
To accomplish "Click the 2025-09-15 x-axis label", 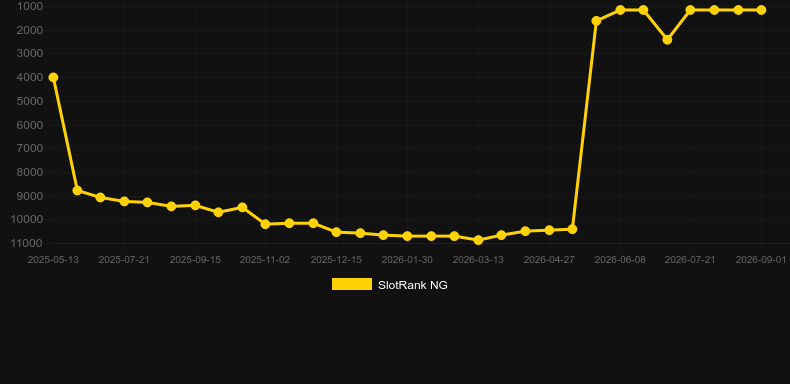I will pos(195,260).
